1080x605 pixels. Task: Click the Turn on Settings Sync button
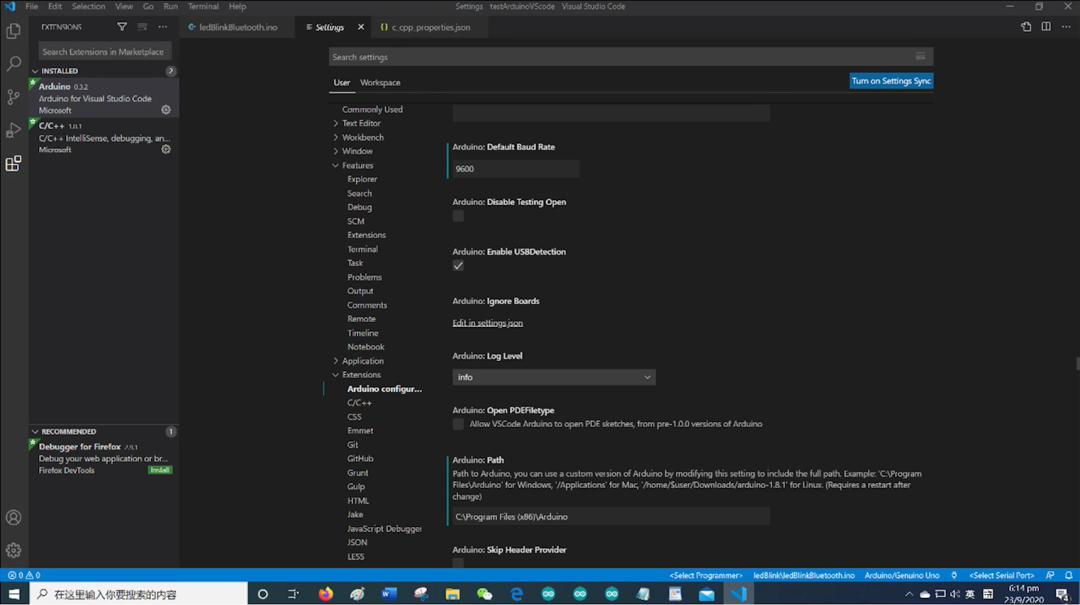(x=891, y=80)
